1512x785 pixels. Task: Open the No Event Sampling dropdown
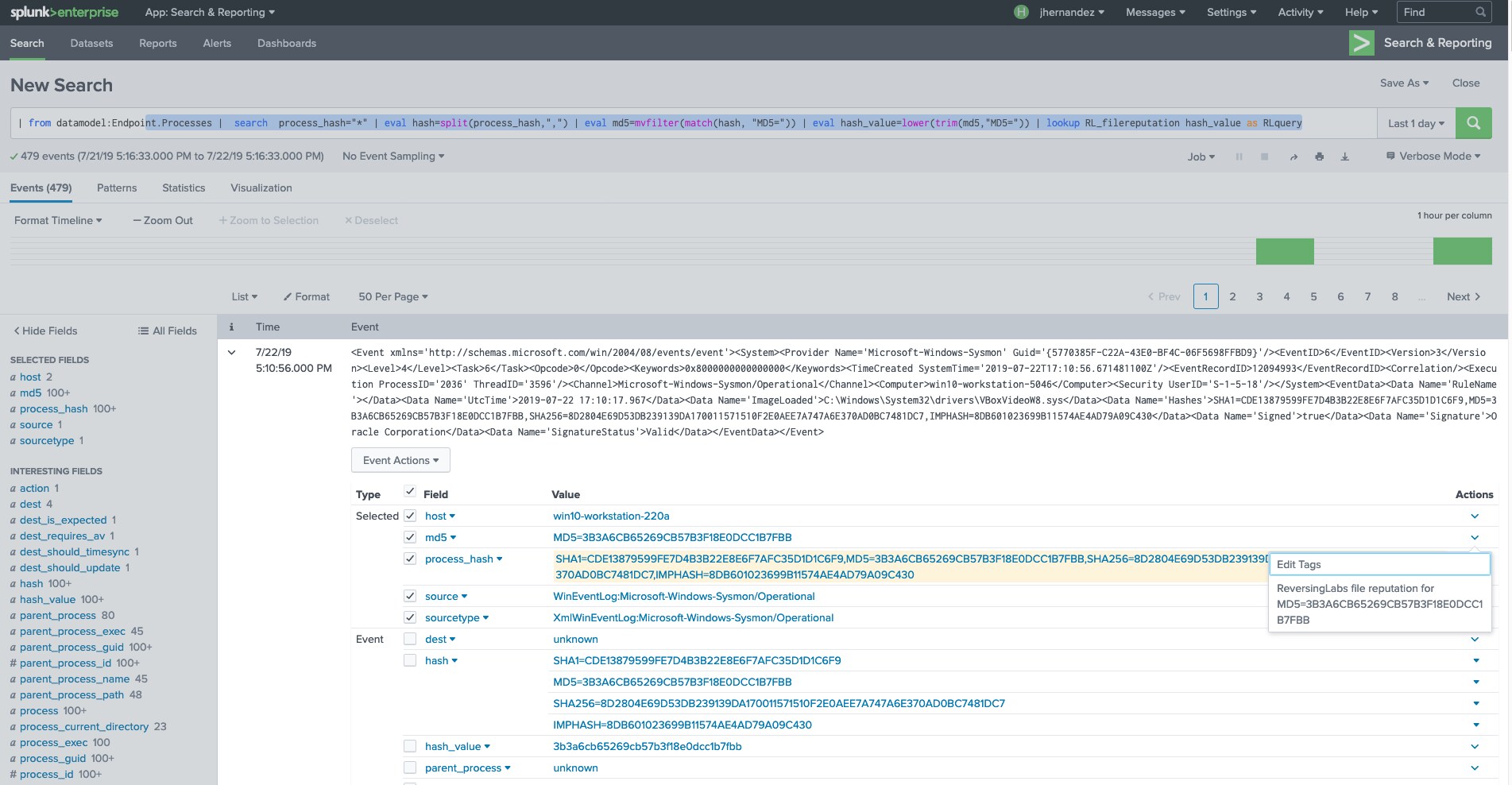[393, 157]
